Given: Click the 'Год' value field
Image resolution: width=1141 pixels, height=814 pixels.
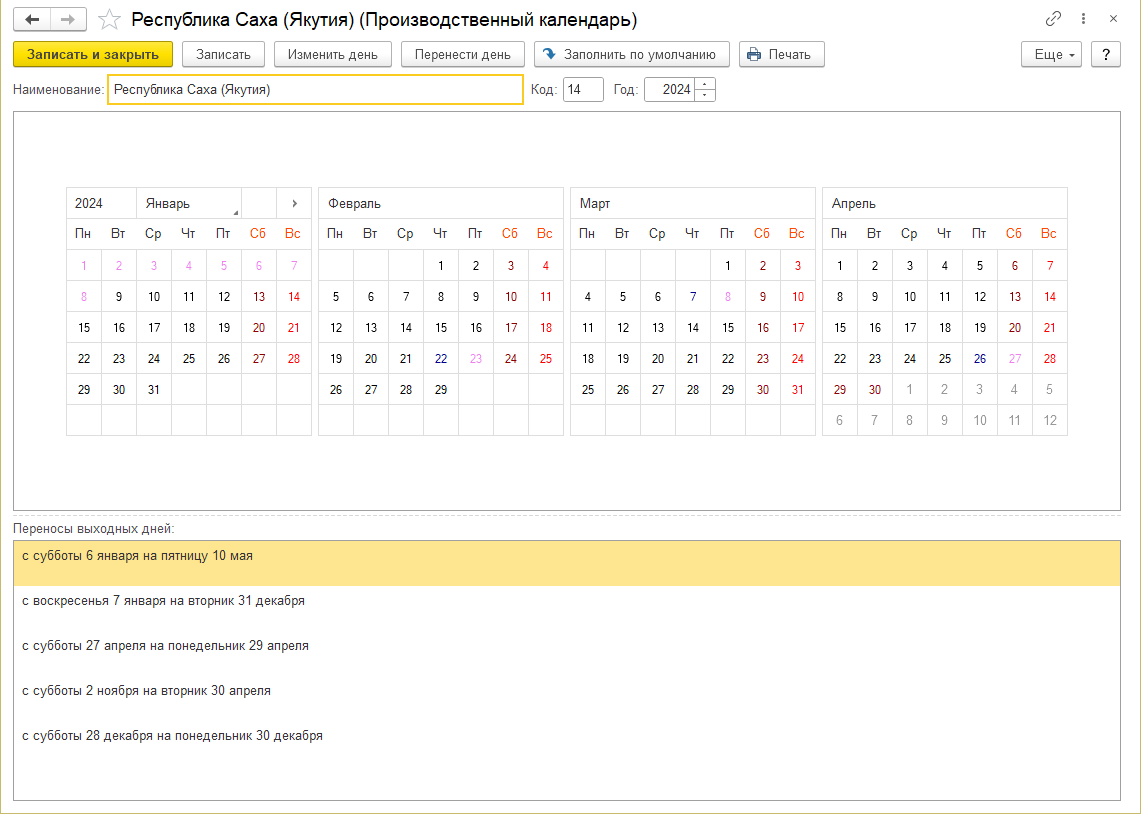Looking at the screenshot, I should tap(669, 89).
